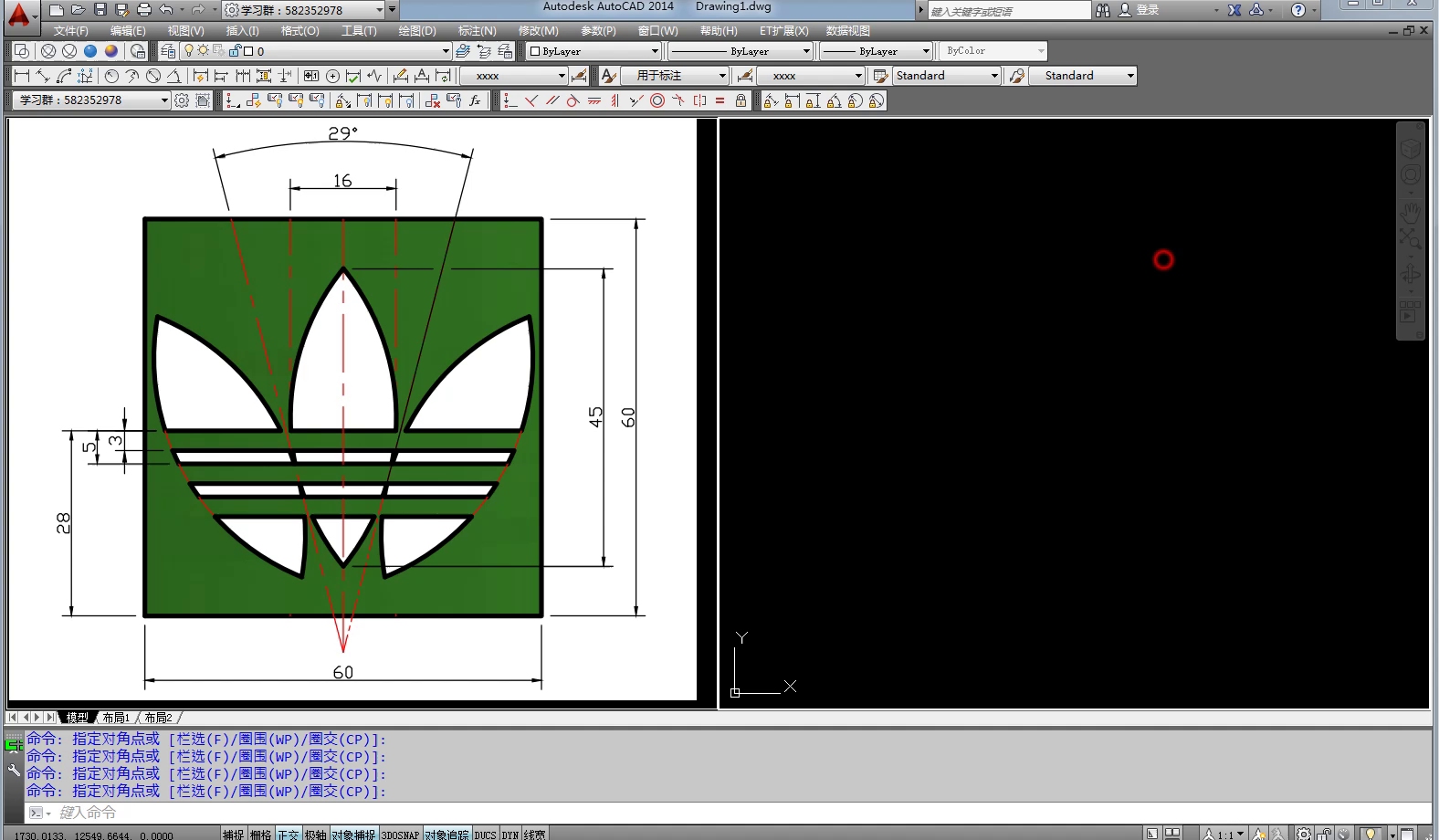
Task: Click the Plot printer icon
Action: (144, 10)
